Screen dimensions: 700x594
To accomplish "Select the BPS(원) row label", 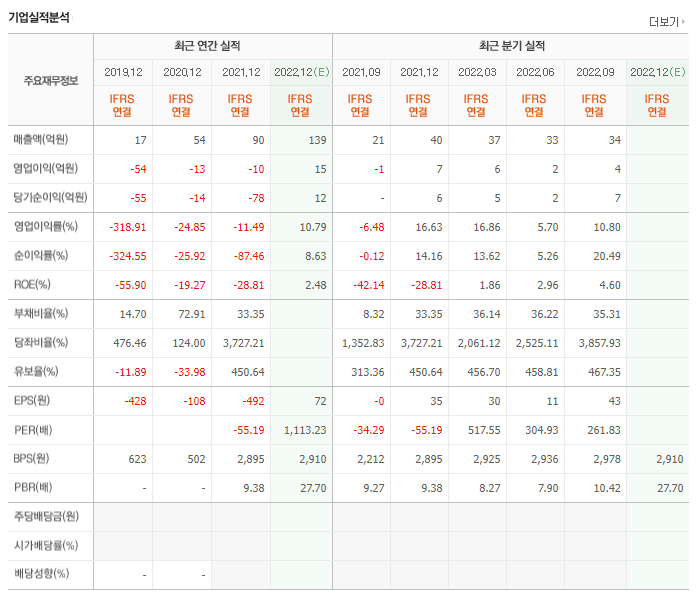I will click(31, 459).
